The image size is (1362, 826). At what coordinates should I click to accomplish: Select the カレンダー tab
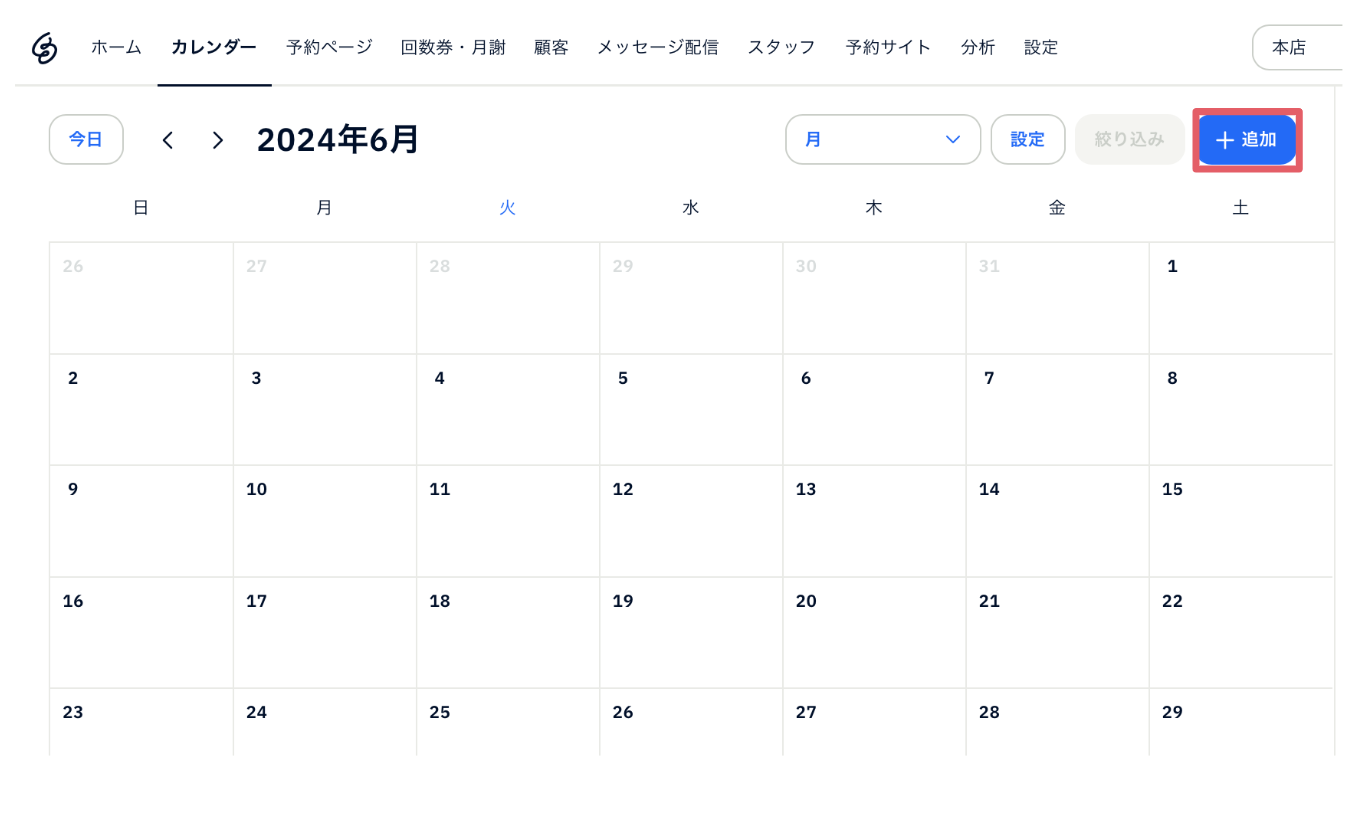pos(214,47)
